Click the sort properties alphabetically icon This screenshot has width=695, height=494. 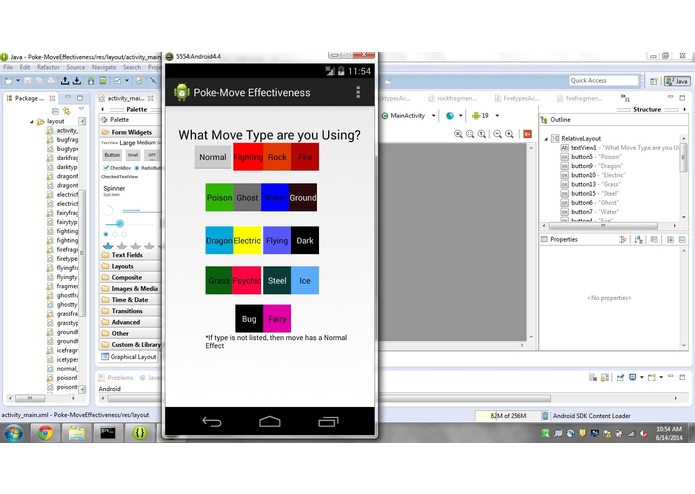[638, 240]
